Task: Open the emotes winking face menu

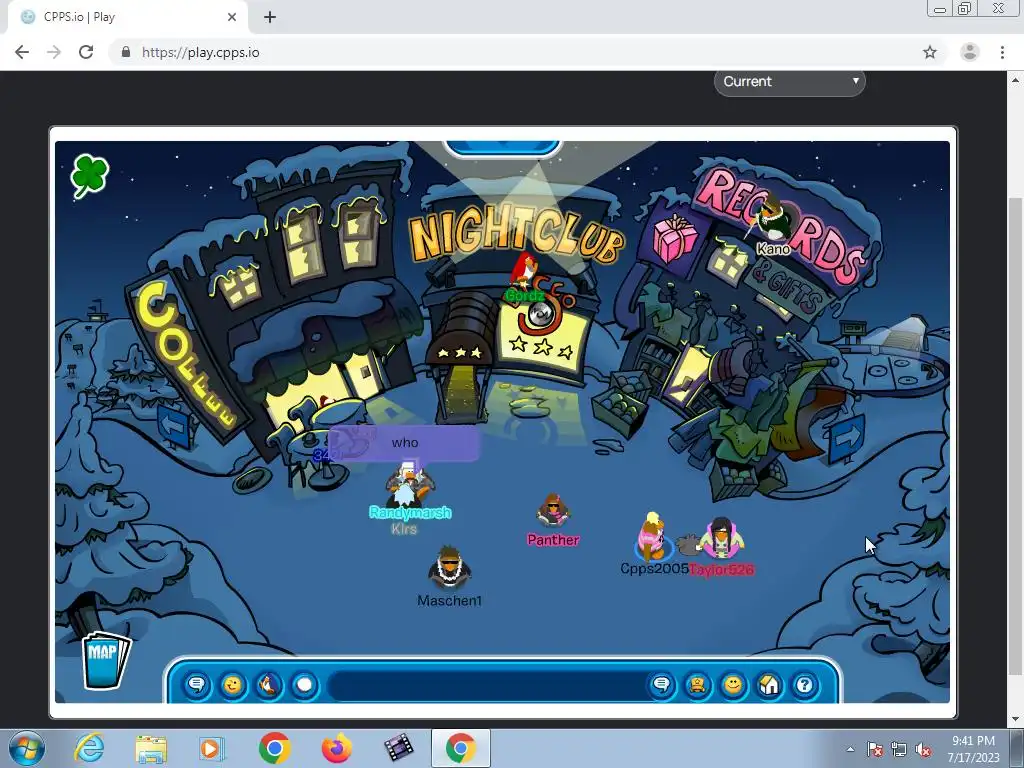Action: [x=232, y=685]
